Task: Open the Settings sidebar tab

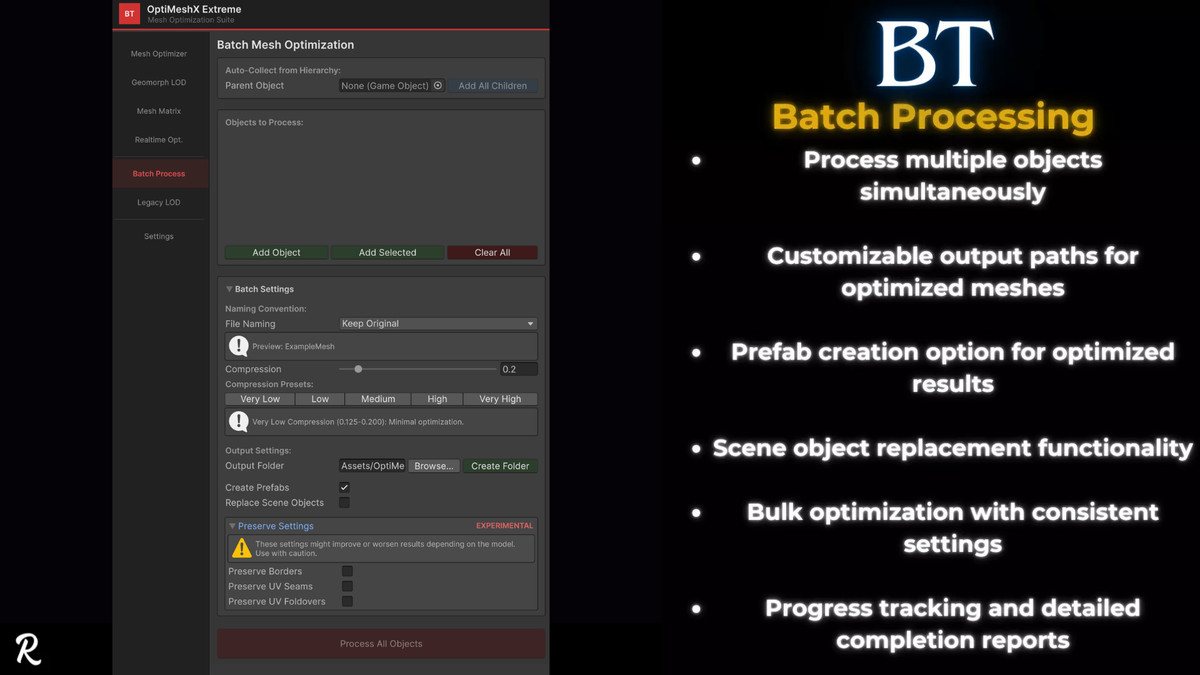Action: coord(159,236)
